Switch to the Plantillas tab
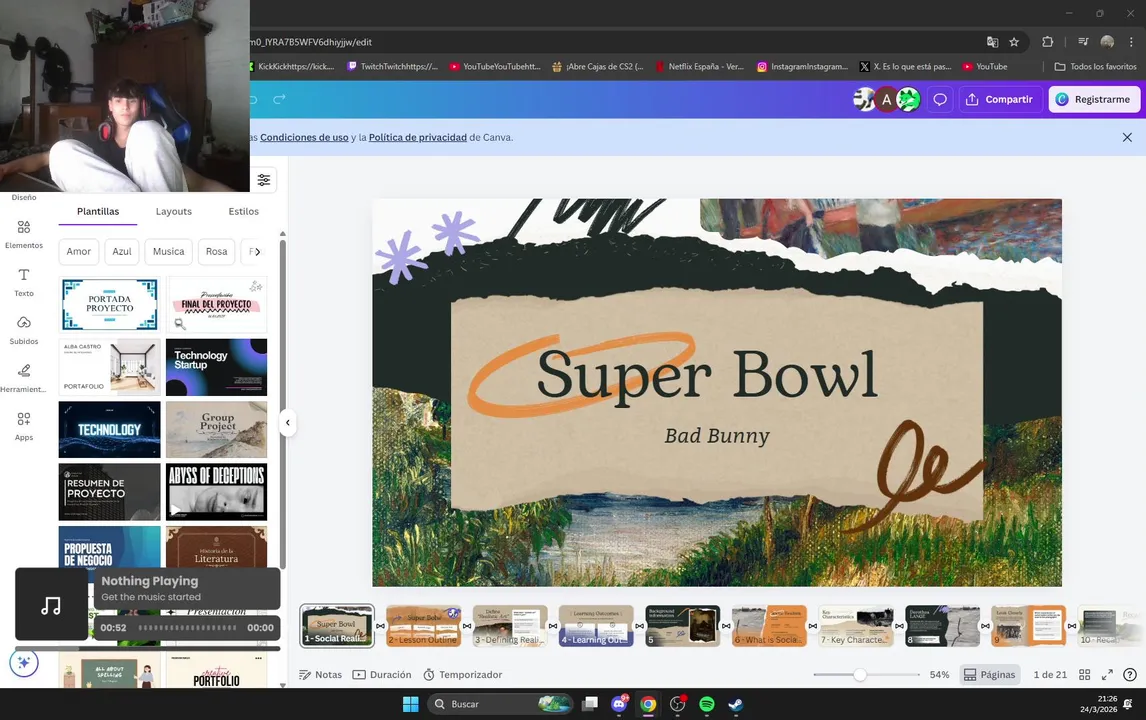Image resolution: width=1146 pixels, height=720 pixels. (98, 211)
